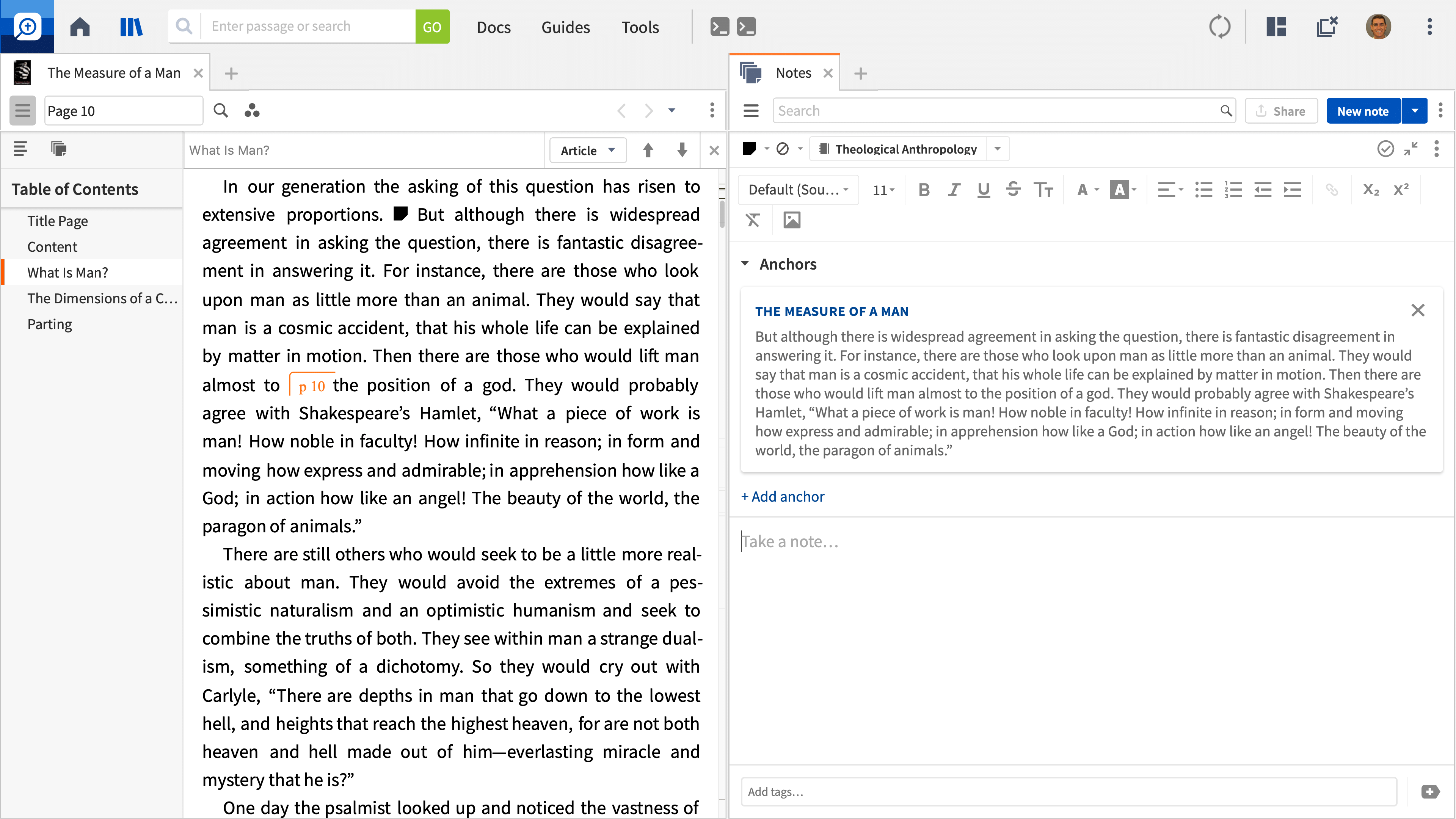Viewport: 1456px width, 819px height.
Task: Mark note as complete checkmark icon
Action: pos(1385,149)
